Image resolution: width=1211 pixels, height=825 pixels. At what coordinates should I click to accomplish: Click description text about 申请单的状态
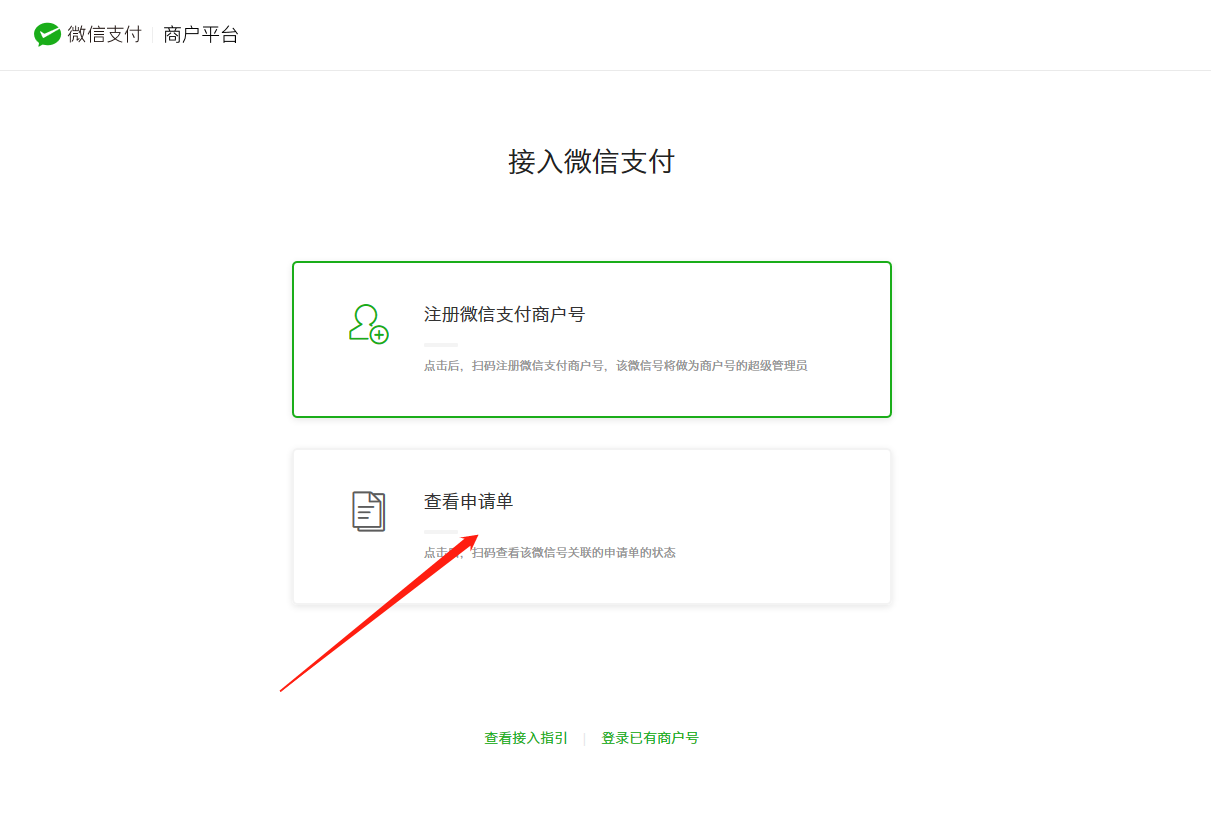pyautogui.click(x=549, y=553)
